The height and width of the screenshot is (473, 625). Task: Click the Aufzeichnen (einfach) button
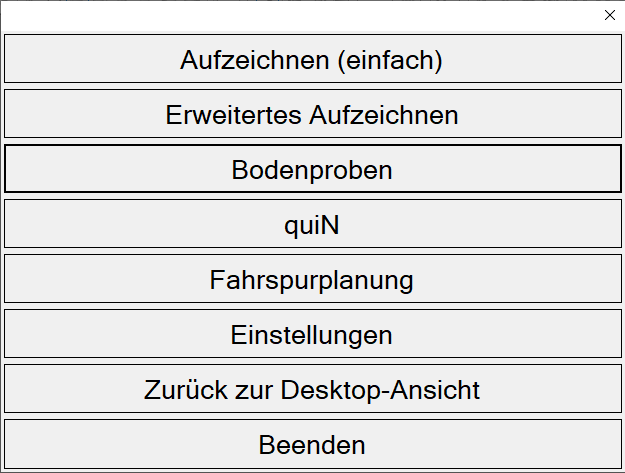312,59
